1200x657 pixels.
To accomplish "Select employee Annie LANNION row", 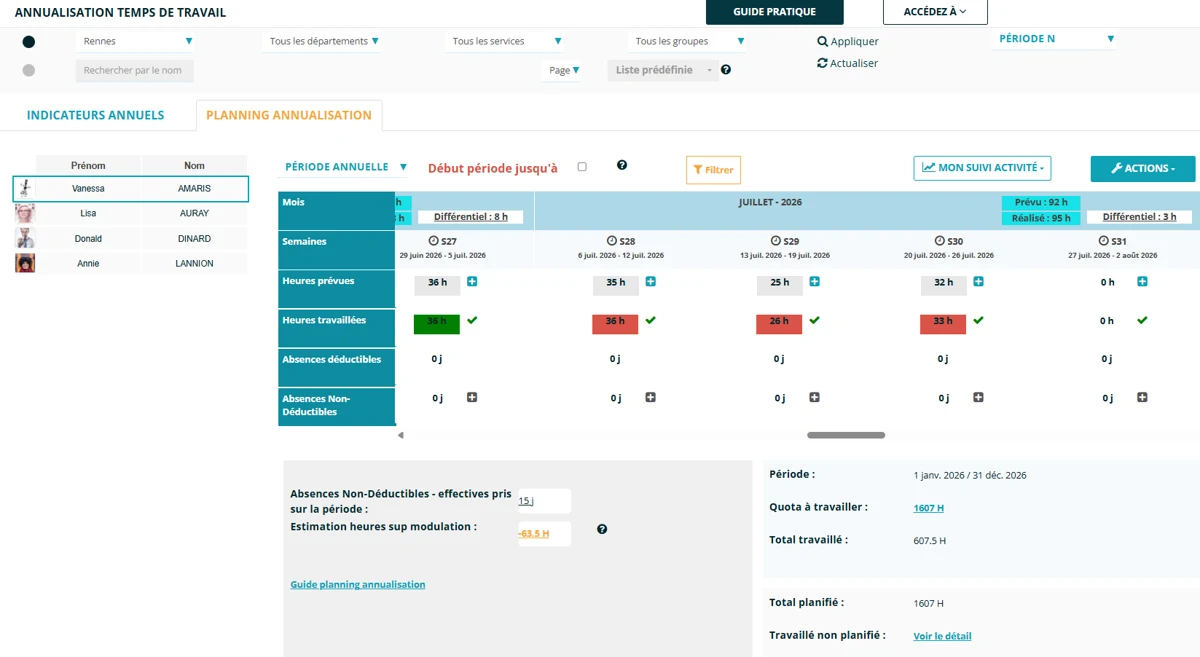I will tap(130, 264).
